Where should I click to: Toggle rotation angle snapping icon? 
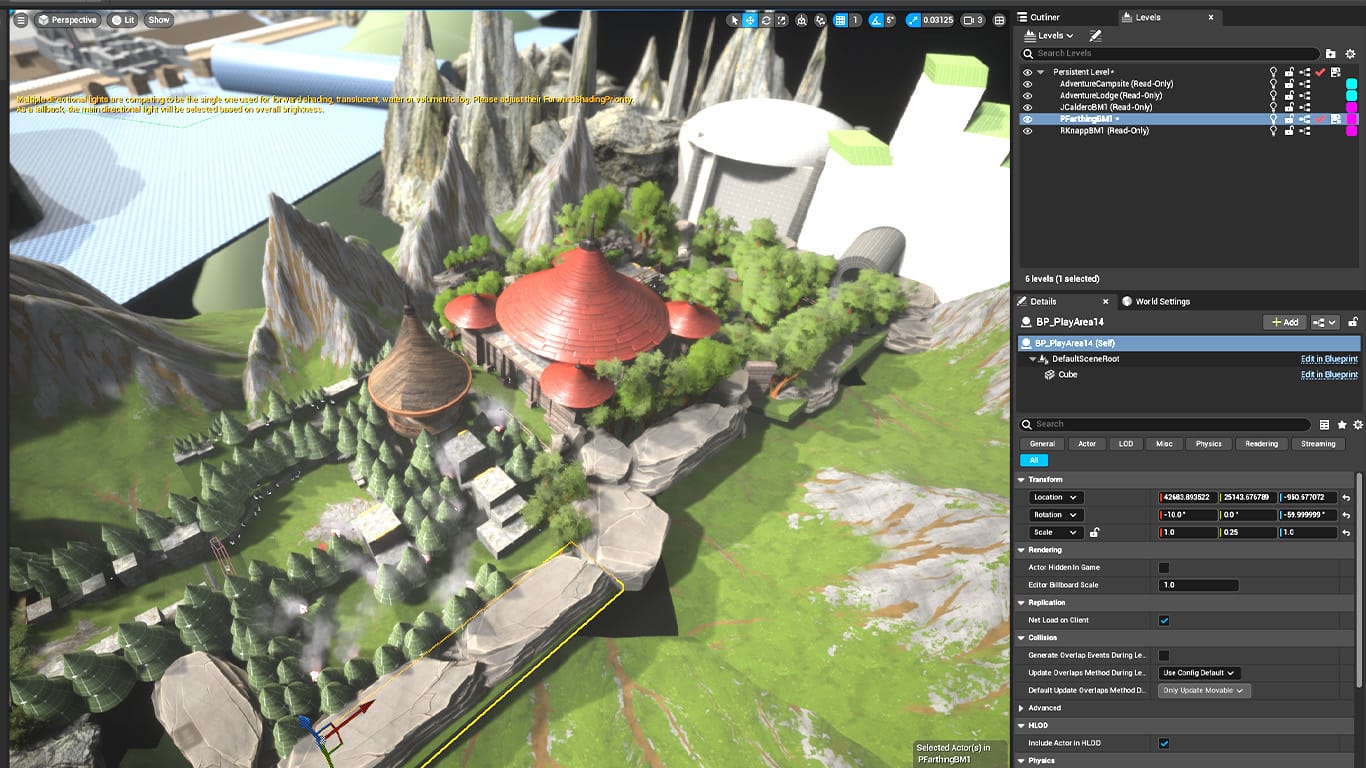(x=876, y=20)
